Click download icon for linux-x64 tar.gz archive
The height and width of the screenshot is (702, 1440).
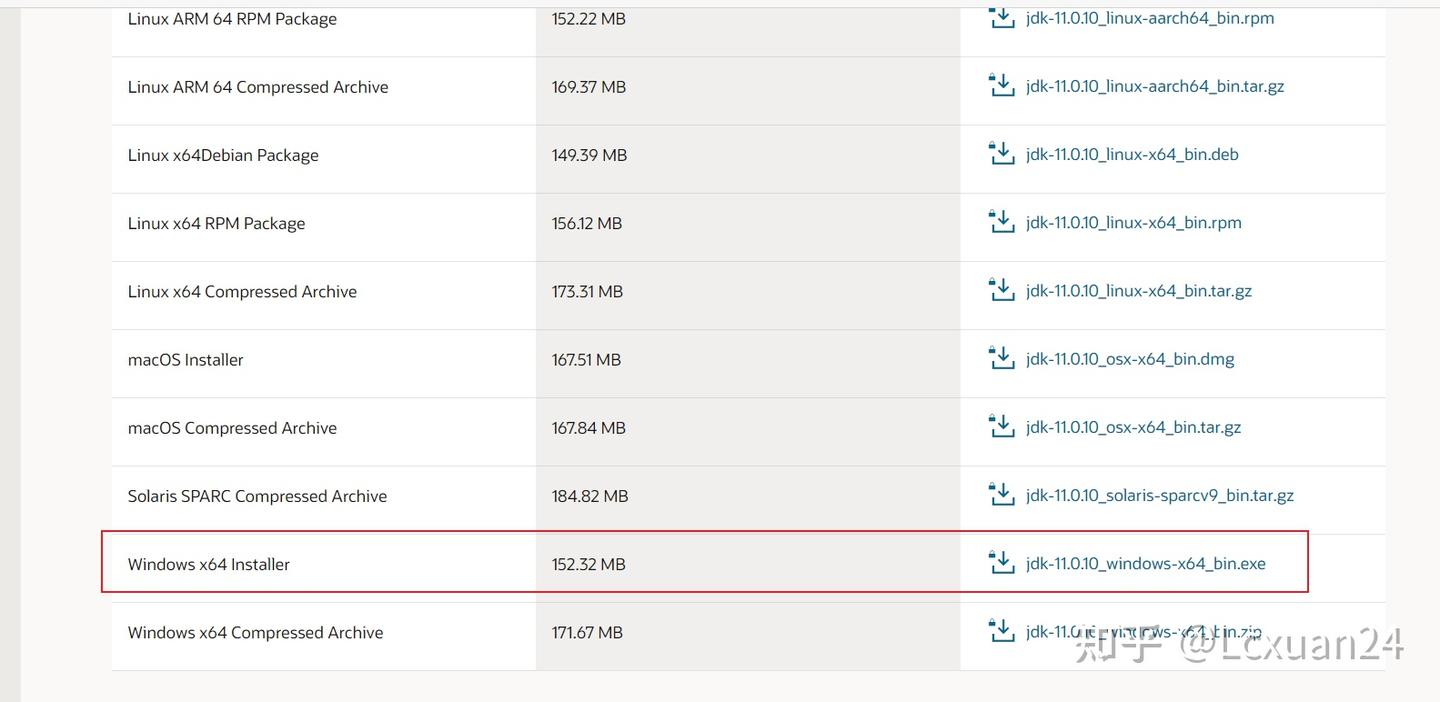(x=1001, y=290)
